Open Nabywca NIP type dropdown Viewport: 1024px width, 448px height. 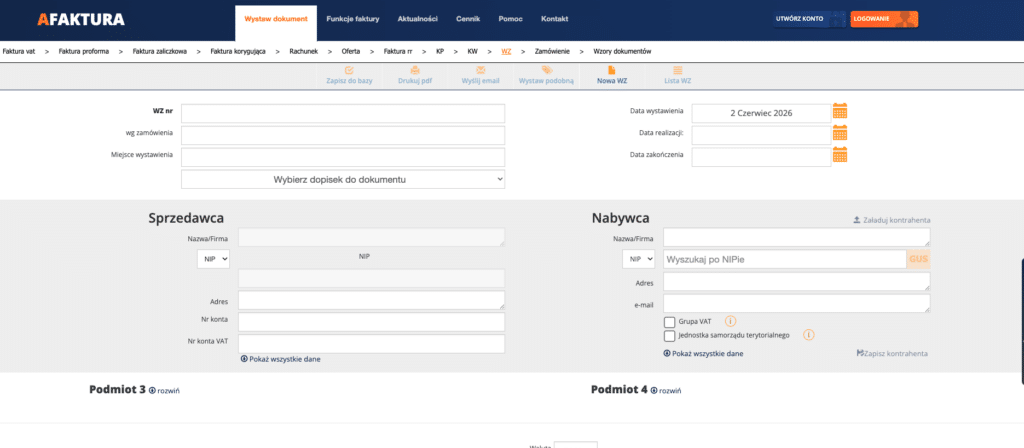tap(638, 259)
